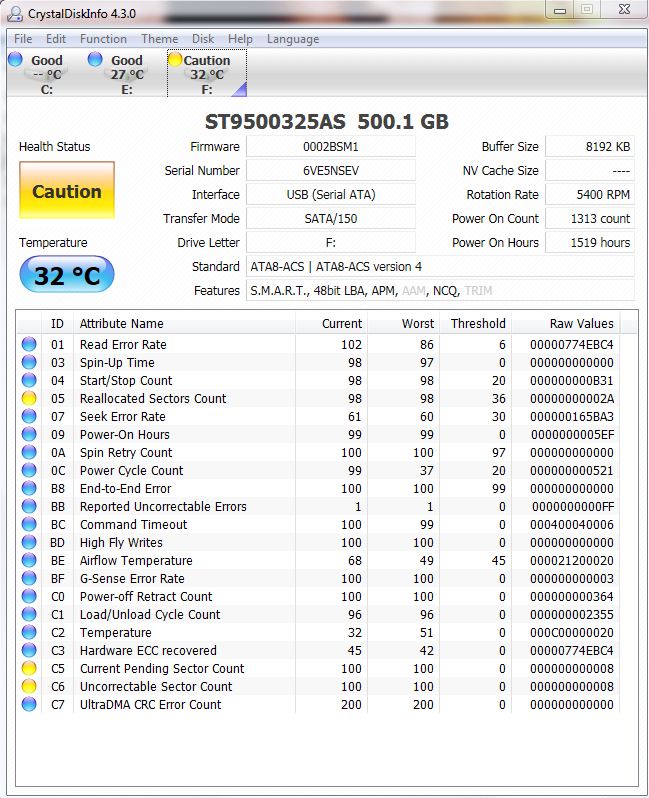Open the Theme menu
The height and width of the screenshot is (798, 649).
pyautogui.click(x=160, y=39)
